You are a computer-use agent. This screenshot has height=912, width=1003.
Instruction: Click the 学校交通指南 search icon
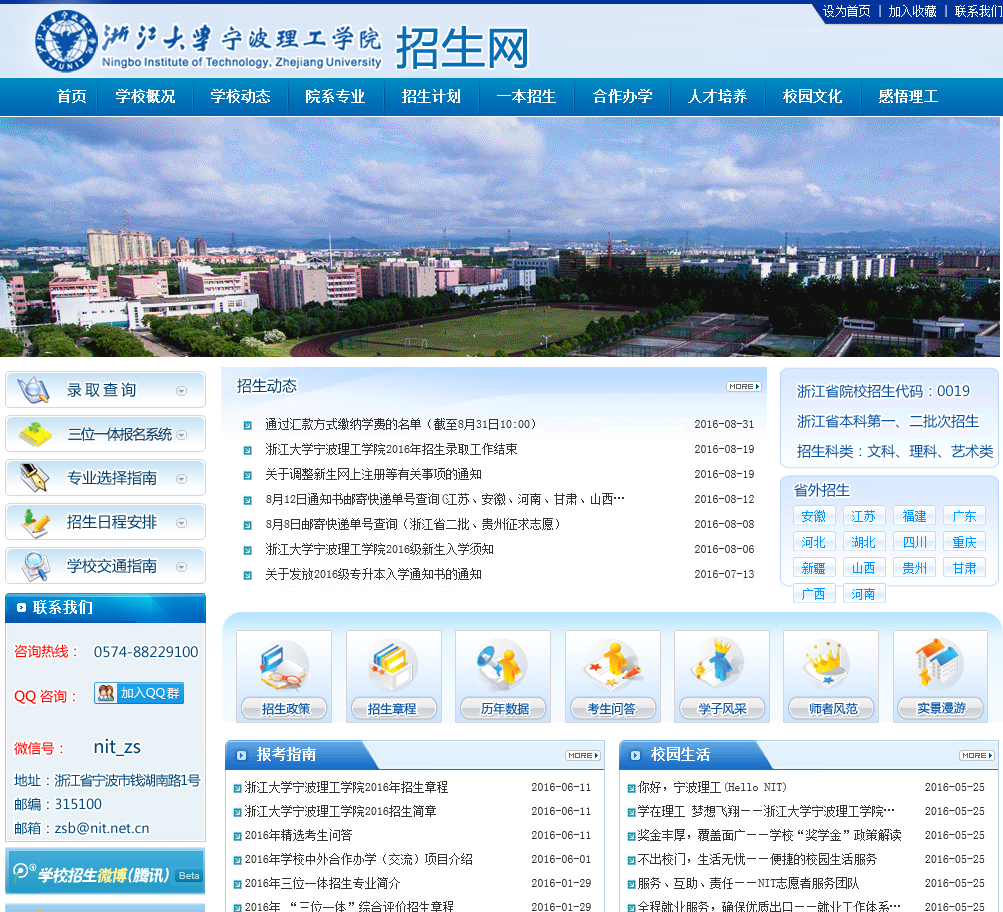point(36,566)
